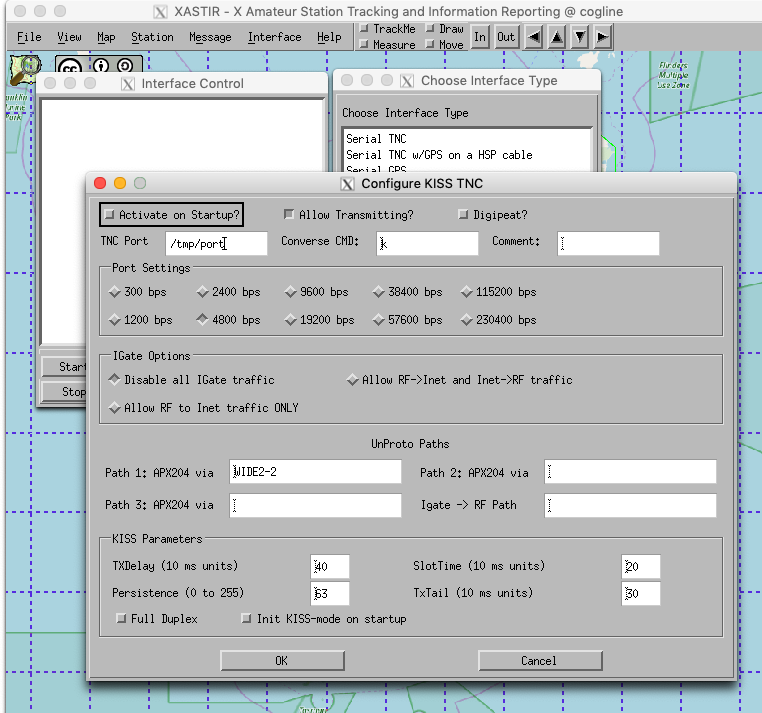This screenshot has width=762, height=713.
Task: Open the Help menu
Action: point(329,37)
